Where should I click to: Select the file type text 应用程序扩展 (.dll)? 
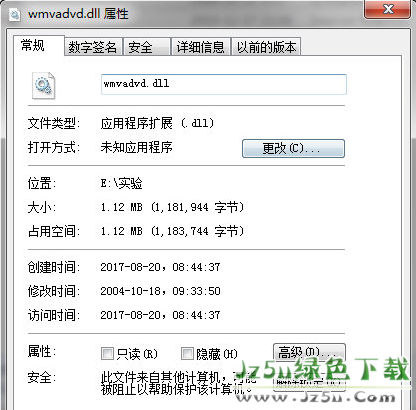[x=157, y=123]
